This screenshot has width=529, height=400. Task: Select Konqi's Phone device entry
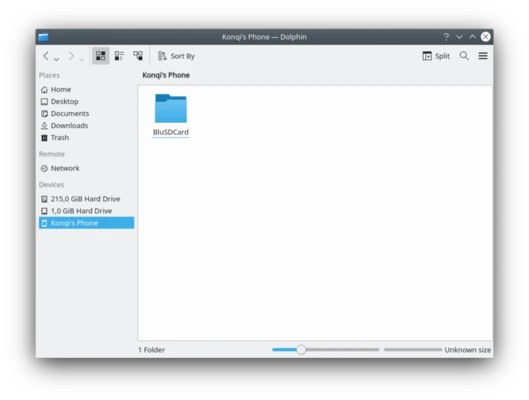tap(86, 223)
